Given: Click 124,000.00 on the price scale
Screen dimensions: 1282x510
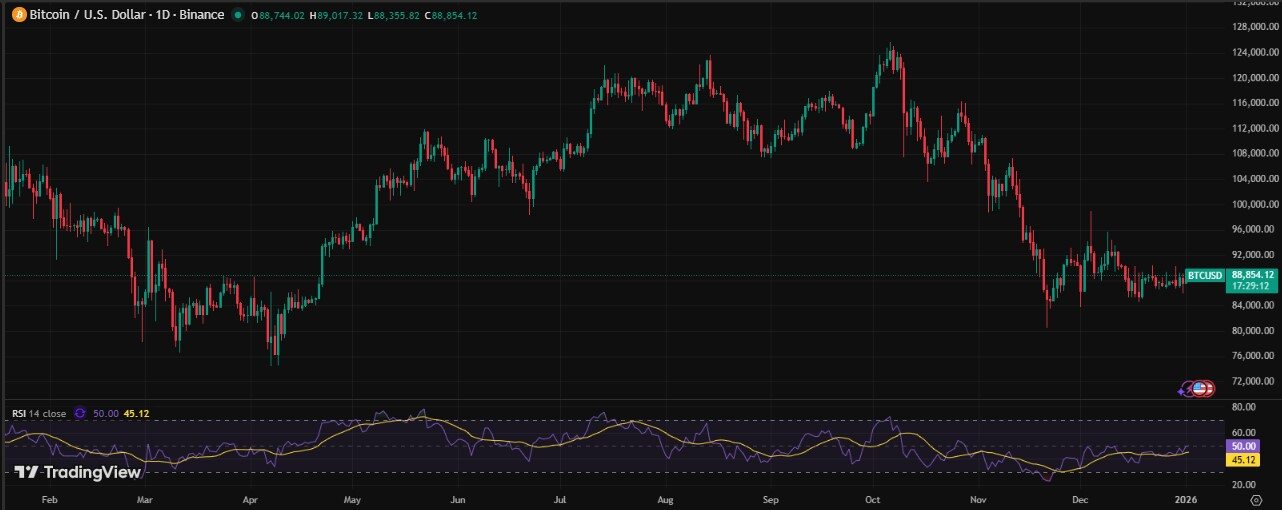Looking at the screenshot, I should click(x=1254, y=52).
